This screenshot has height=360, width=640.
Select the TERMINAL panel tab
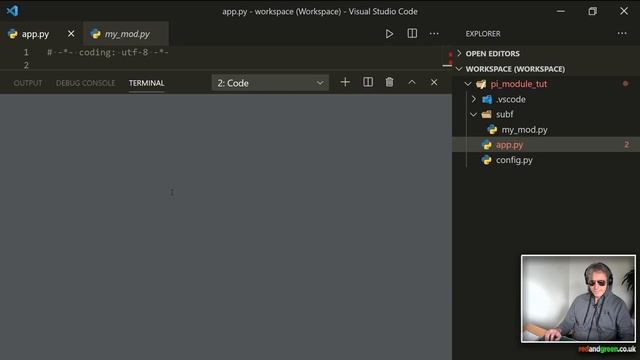147,83
